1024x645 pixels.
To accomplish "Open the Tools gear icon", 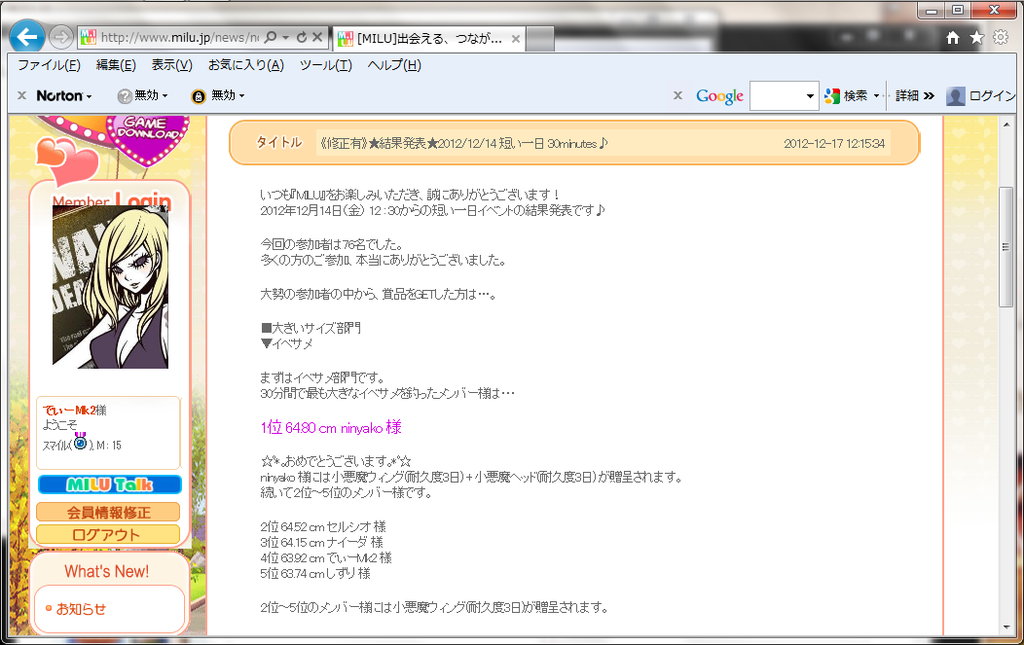I will (1000, 37).
